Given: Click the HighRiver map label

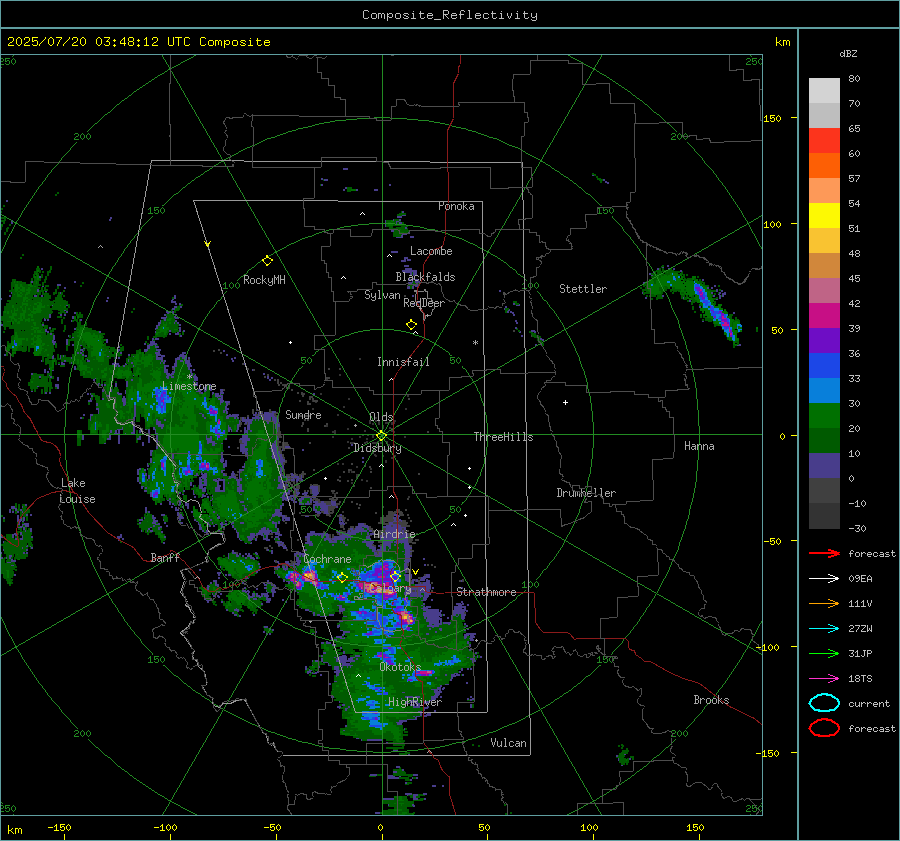Looking at the screenshot, I should [x=415, y=702].
